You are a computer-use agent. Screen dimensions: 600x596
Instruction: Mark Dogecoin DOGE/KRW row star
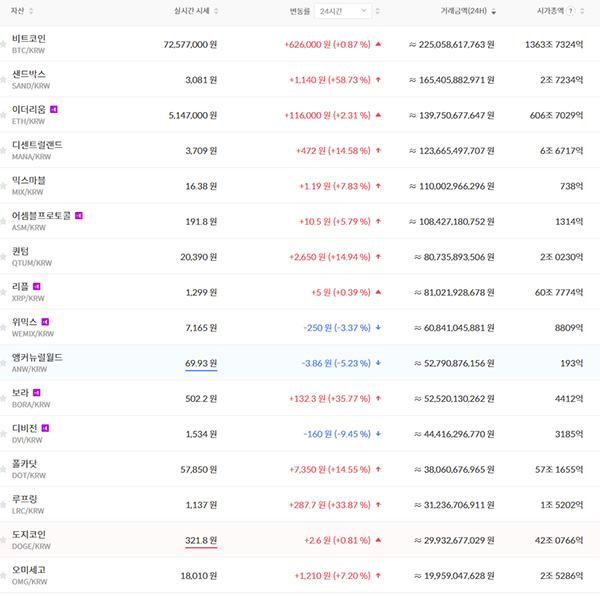pyautogui.click(x=4, y=540)
